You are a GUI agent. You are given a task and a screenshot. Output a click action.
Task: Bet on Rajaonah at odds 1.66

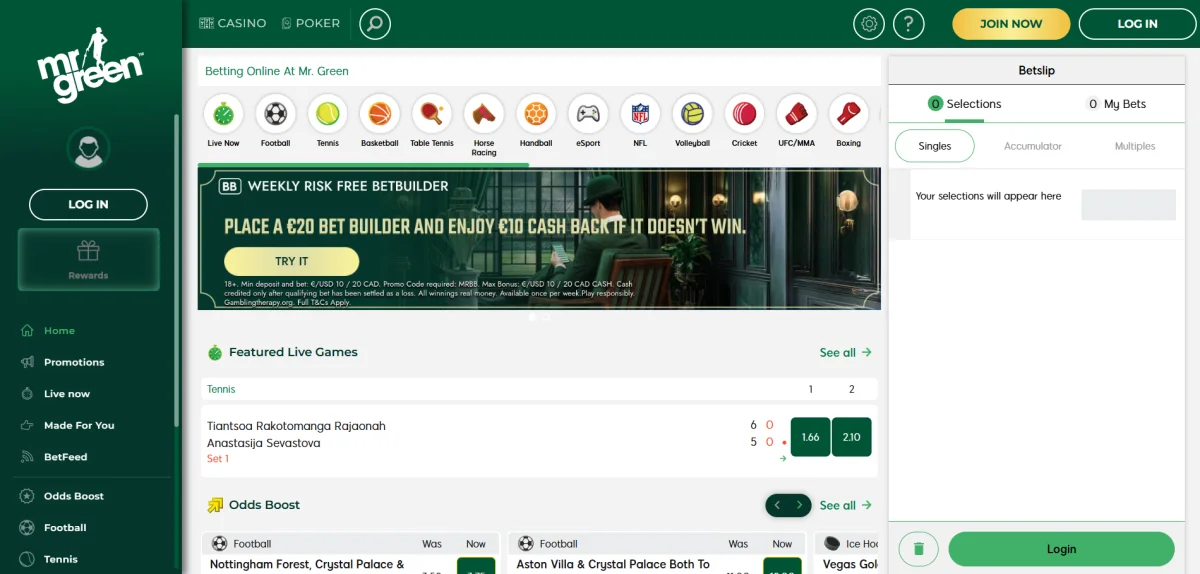point(810,437)
